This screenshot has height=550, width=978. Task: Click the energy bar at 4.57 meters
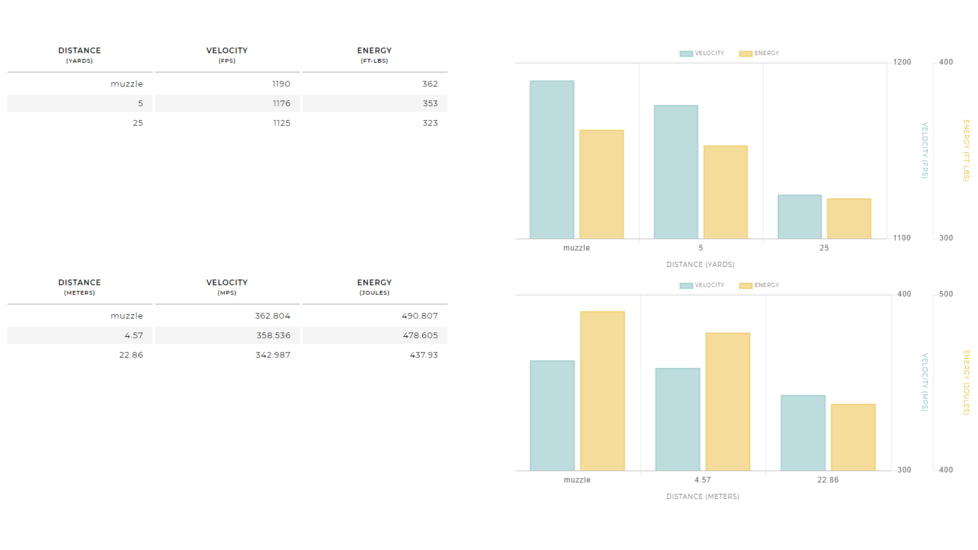pyautogui.click(x=727, y=402)
